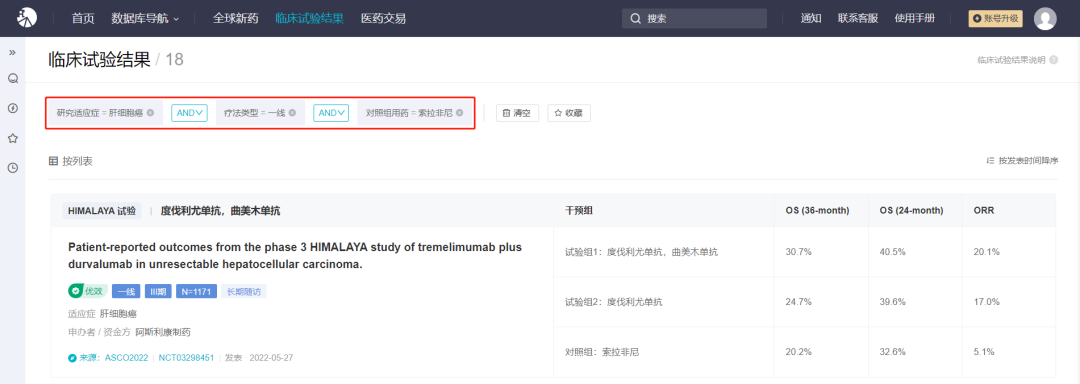The height and width of the screenshot is (384, 1080).
Task: Open first AND operator dropdown
Action: coord(189,113)
